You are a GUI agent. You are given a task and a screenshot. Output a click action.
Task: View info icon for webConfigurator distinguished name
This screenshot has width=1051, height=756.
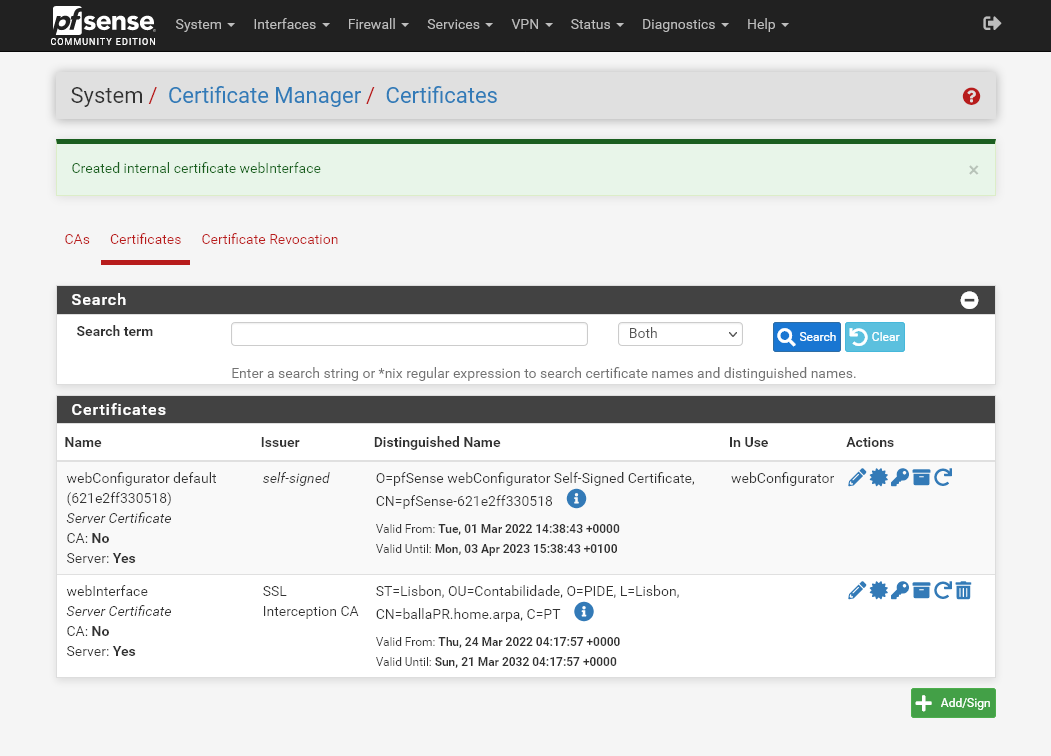pyautogui.click(x=576, y=498)
